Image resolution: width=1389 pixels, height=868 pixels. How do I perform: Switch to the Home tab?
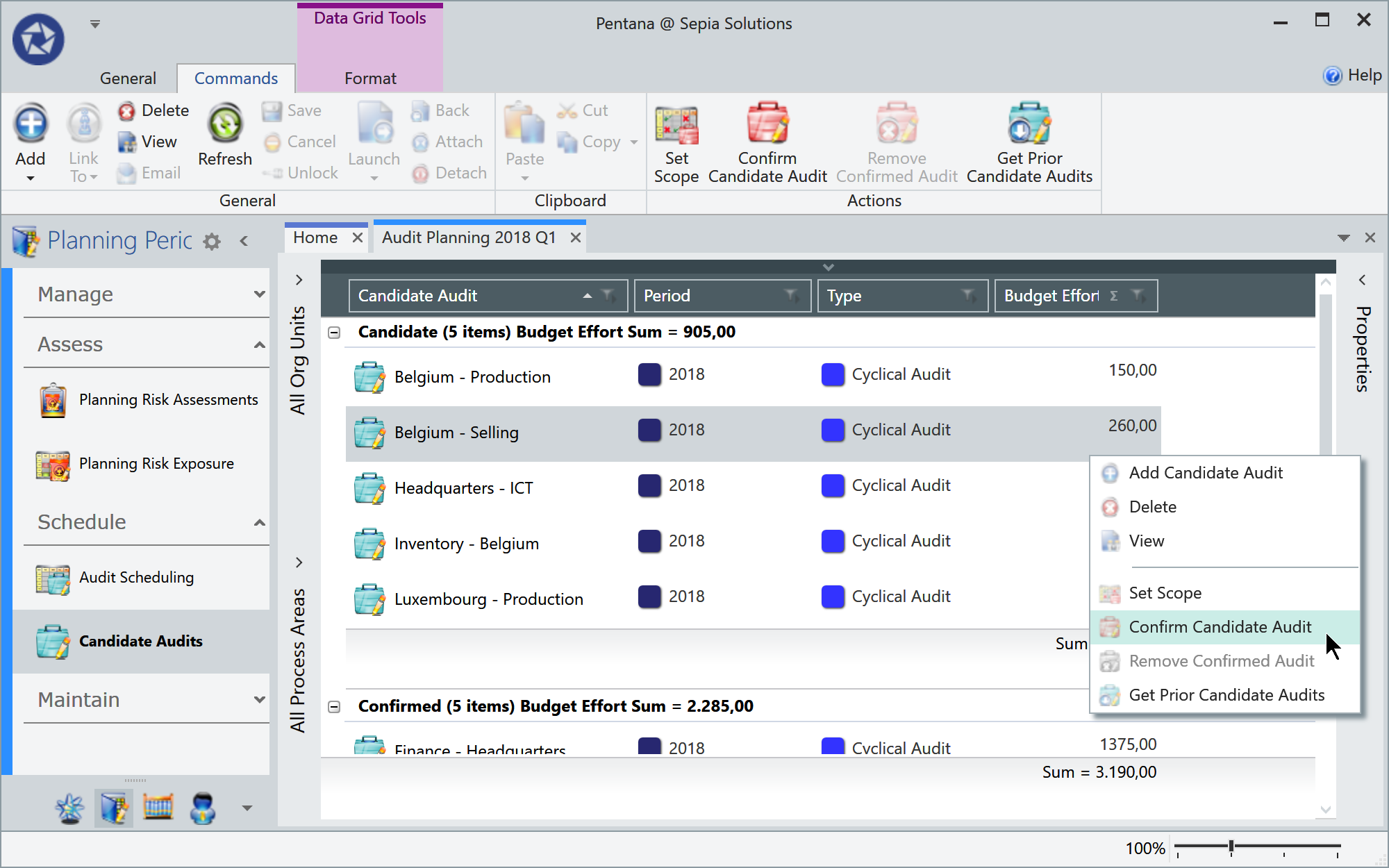click(x=316, y=237)
